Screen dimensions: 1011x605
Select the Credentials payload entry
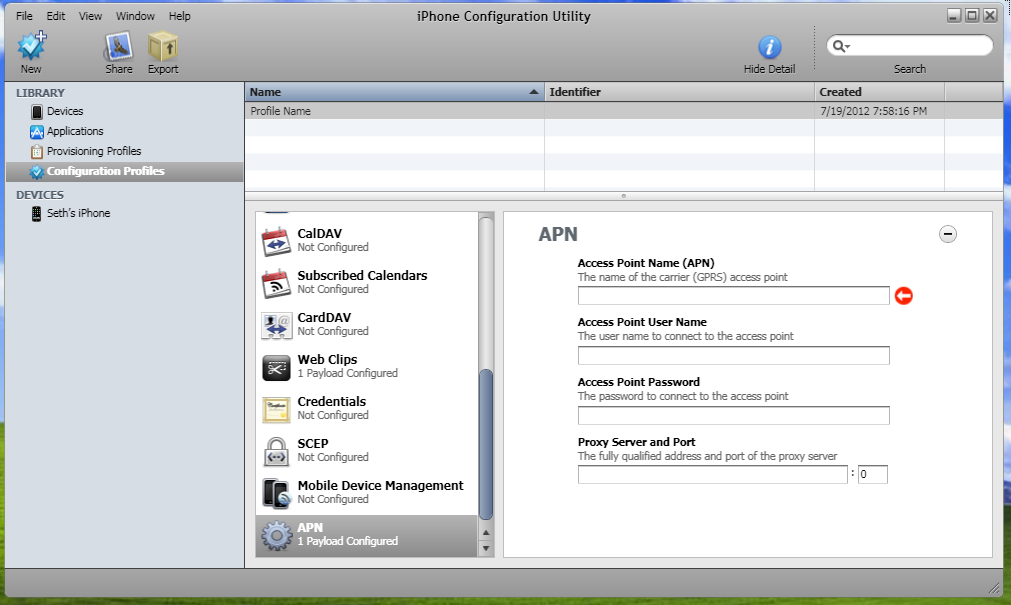point(366,408)
